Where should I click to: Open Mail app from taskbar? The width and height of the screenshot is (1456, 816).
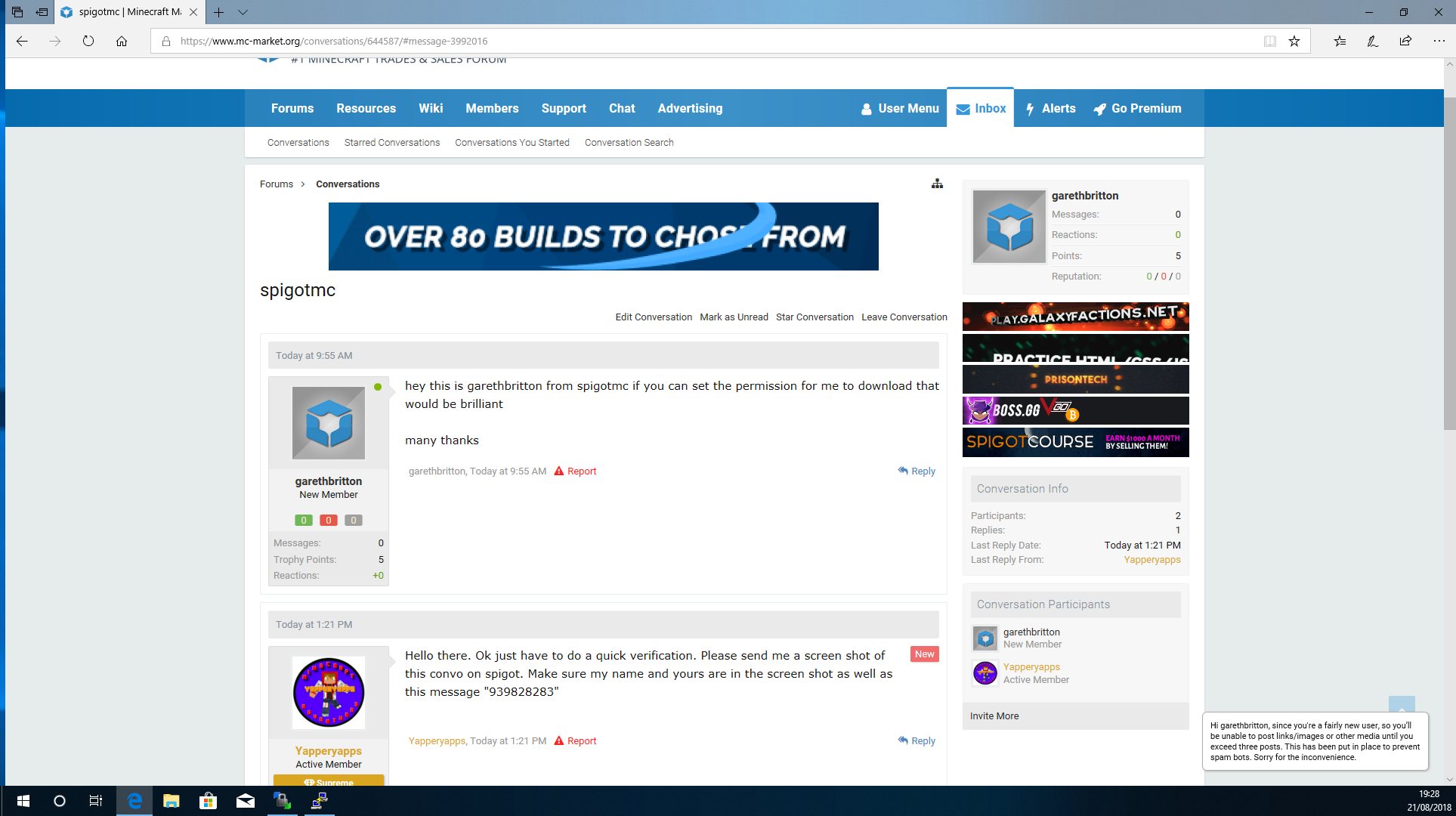[246, 801]
